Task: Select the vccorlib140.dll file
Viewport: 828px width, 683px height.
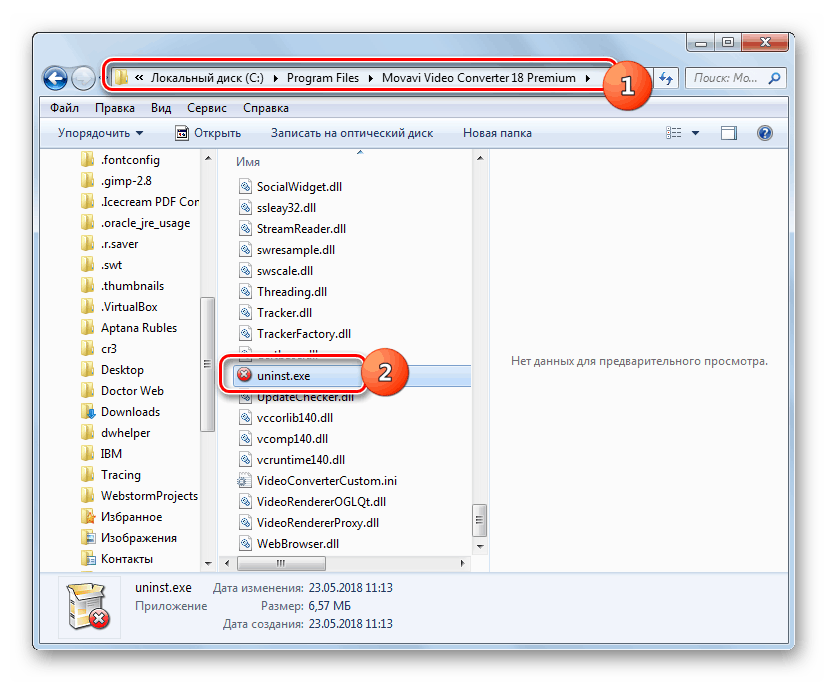Action: coord(295,418)
